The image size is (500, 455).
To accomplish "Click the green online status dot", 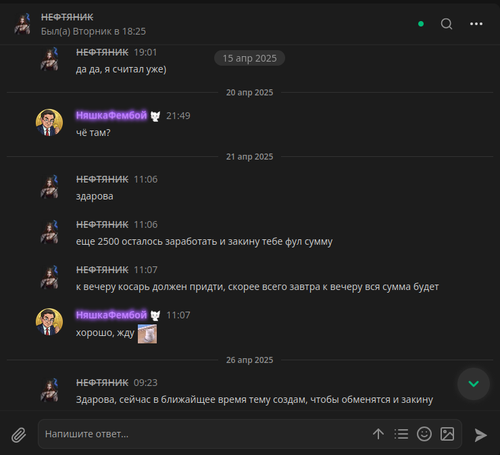I will point(421,24).
